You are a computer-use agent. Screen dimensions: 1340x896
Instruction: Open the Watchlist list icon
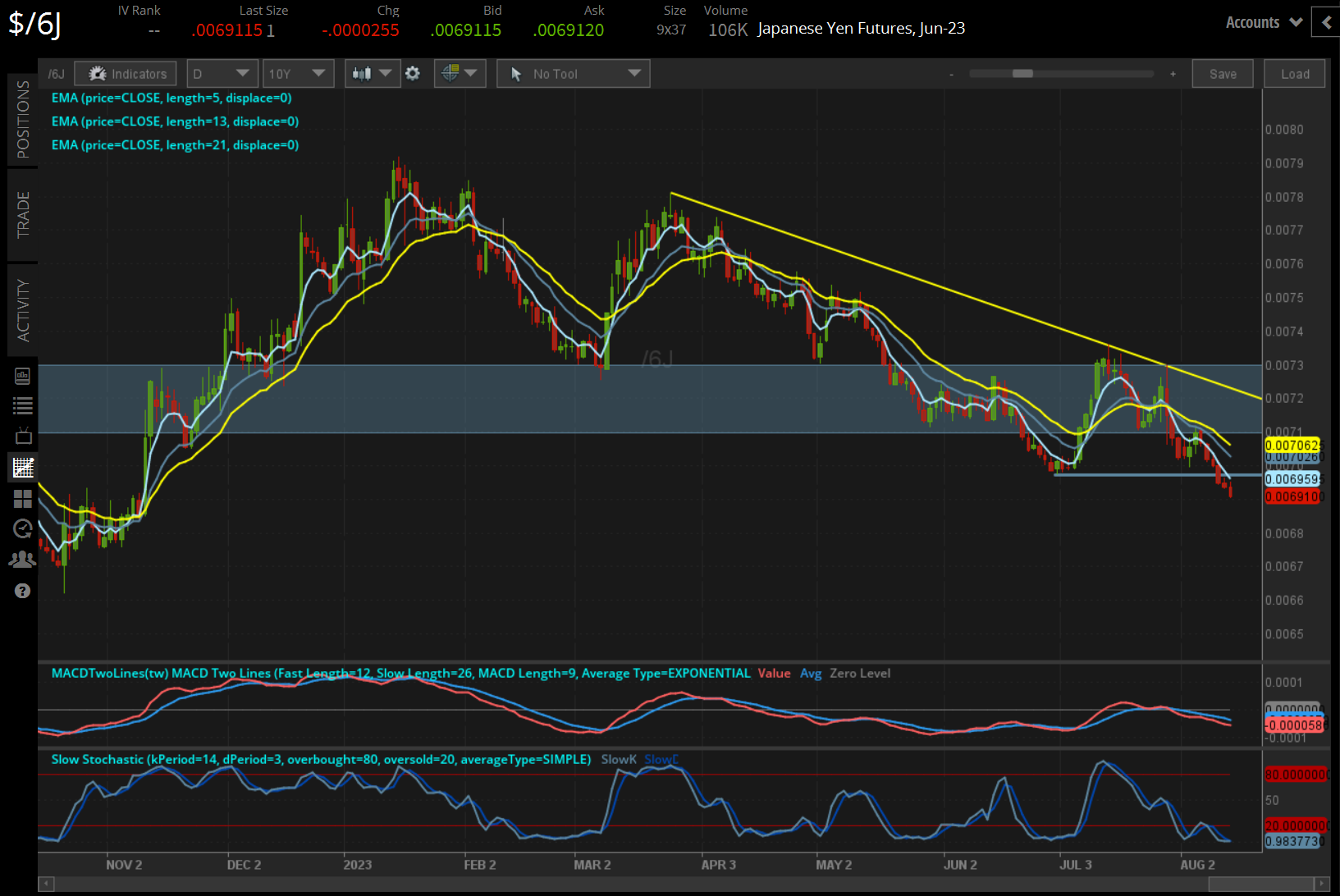[22, 405]
